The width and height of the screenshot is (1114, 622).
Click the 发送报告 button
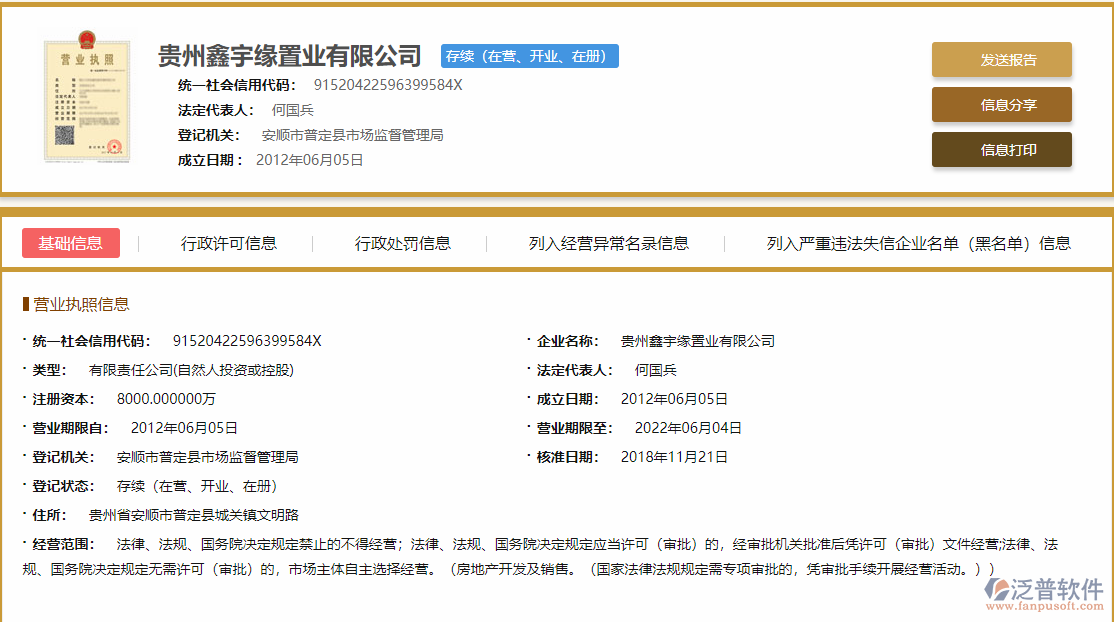[1001, 60]
